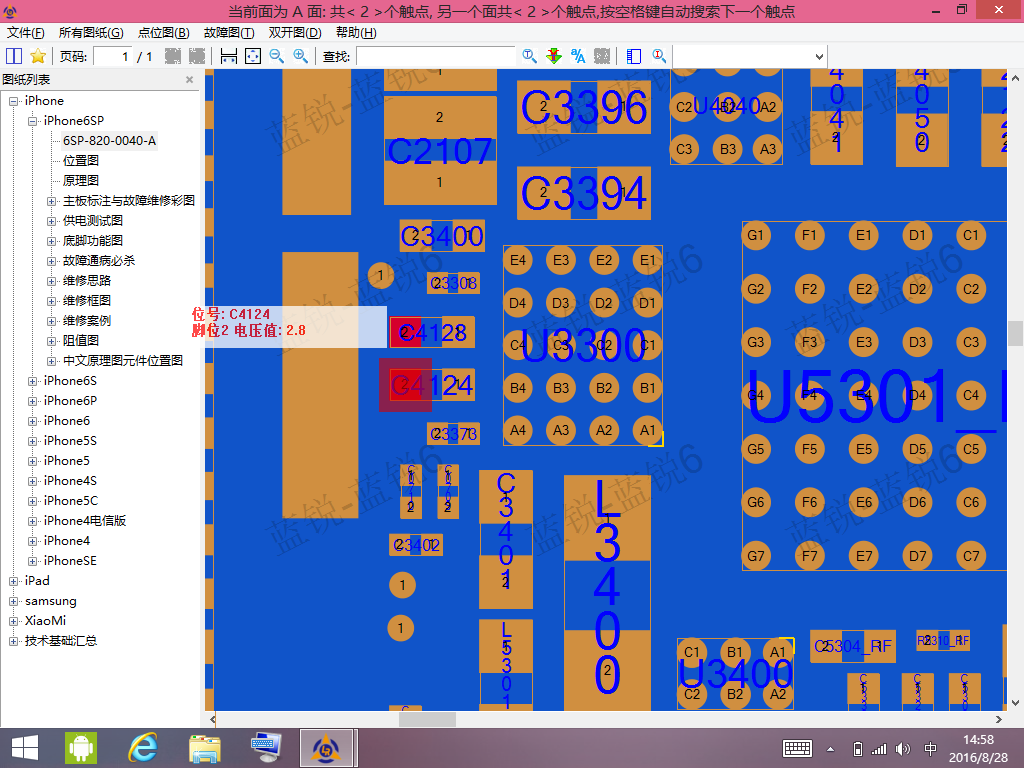This screenshot has height=768, width=1024.
Task: Click the text search magnifier icon
Action: pos(530,57)
